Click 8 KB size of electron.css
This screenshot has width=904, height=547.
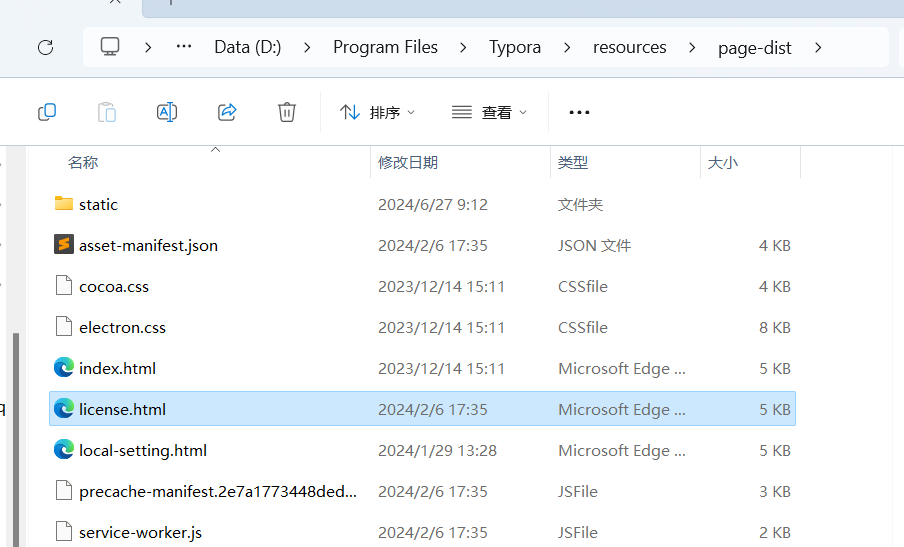775,327
